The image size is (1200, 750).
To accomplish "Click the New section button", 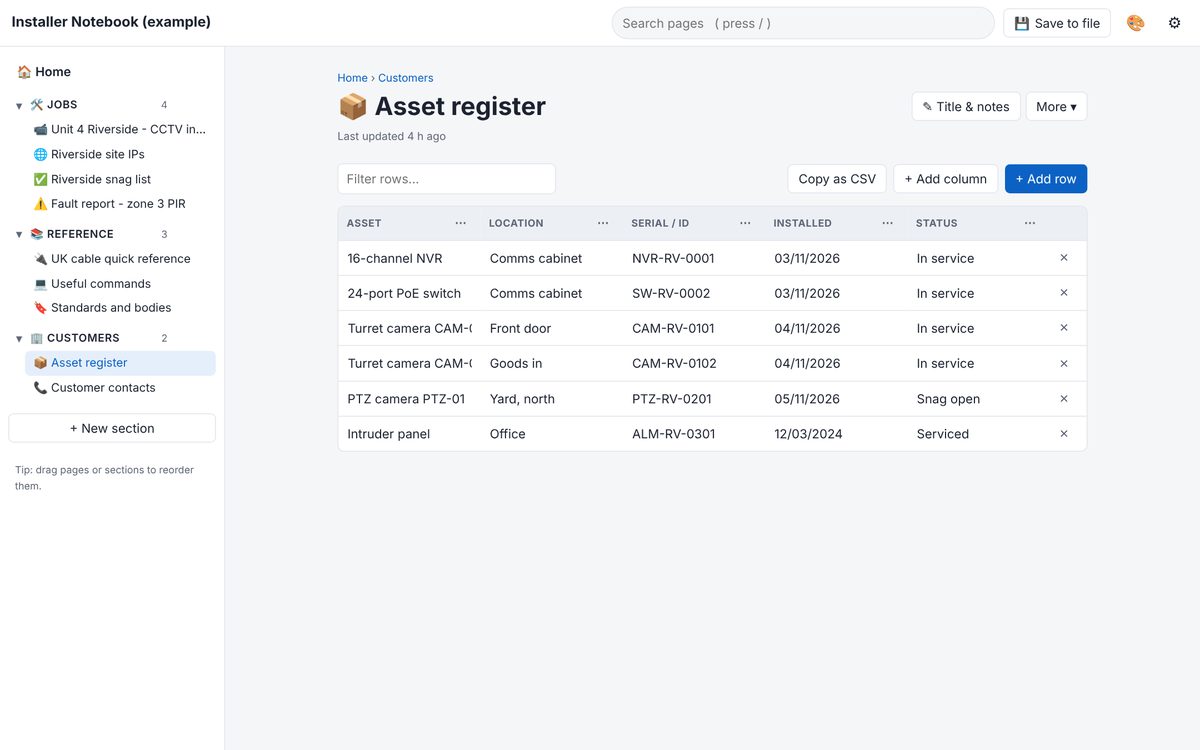I will (x=112, y=428).
